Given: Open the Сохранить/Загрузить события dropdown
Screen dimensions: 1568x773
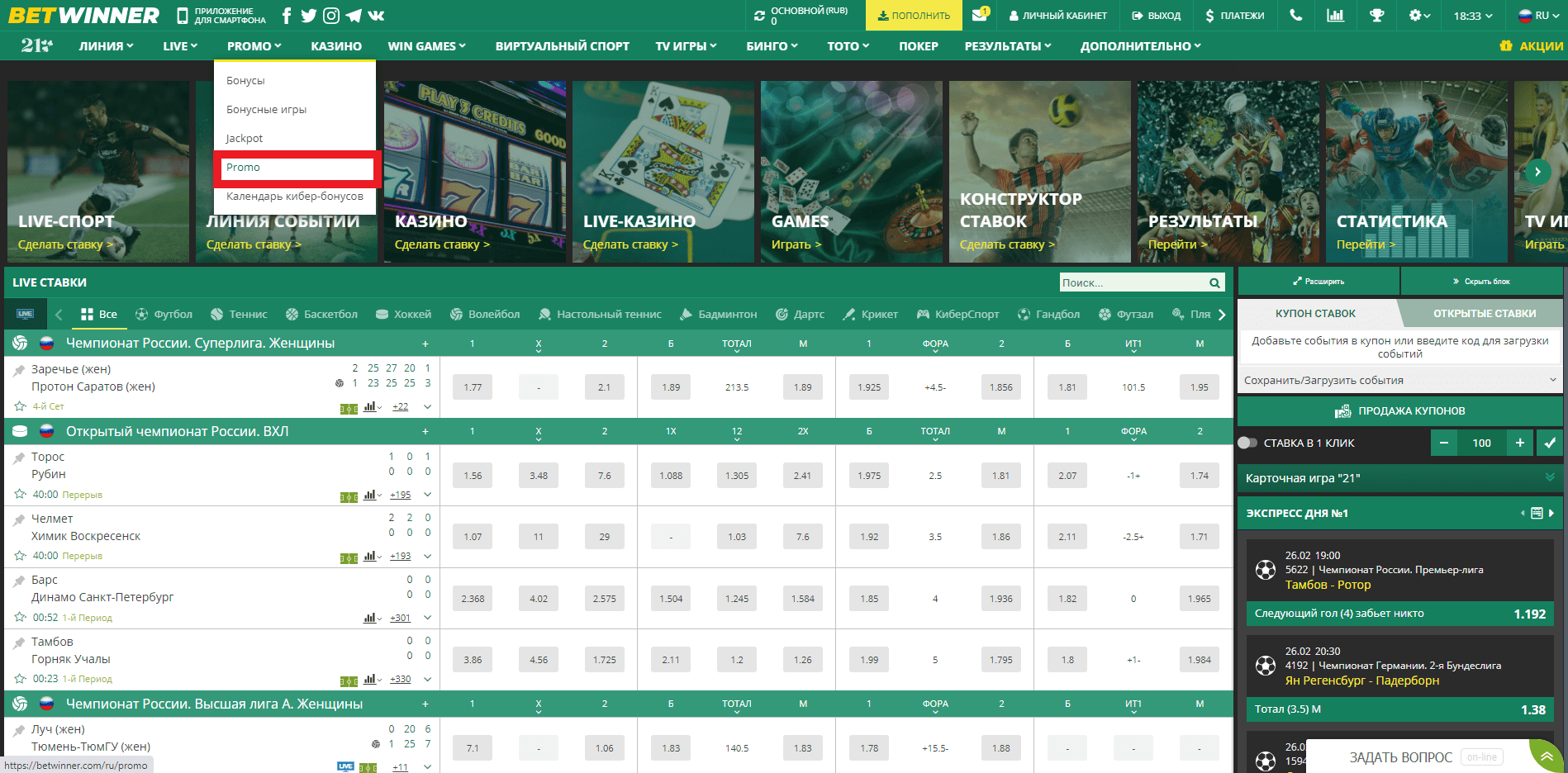Looking at the screenshot, I should (1399, 381).
